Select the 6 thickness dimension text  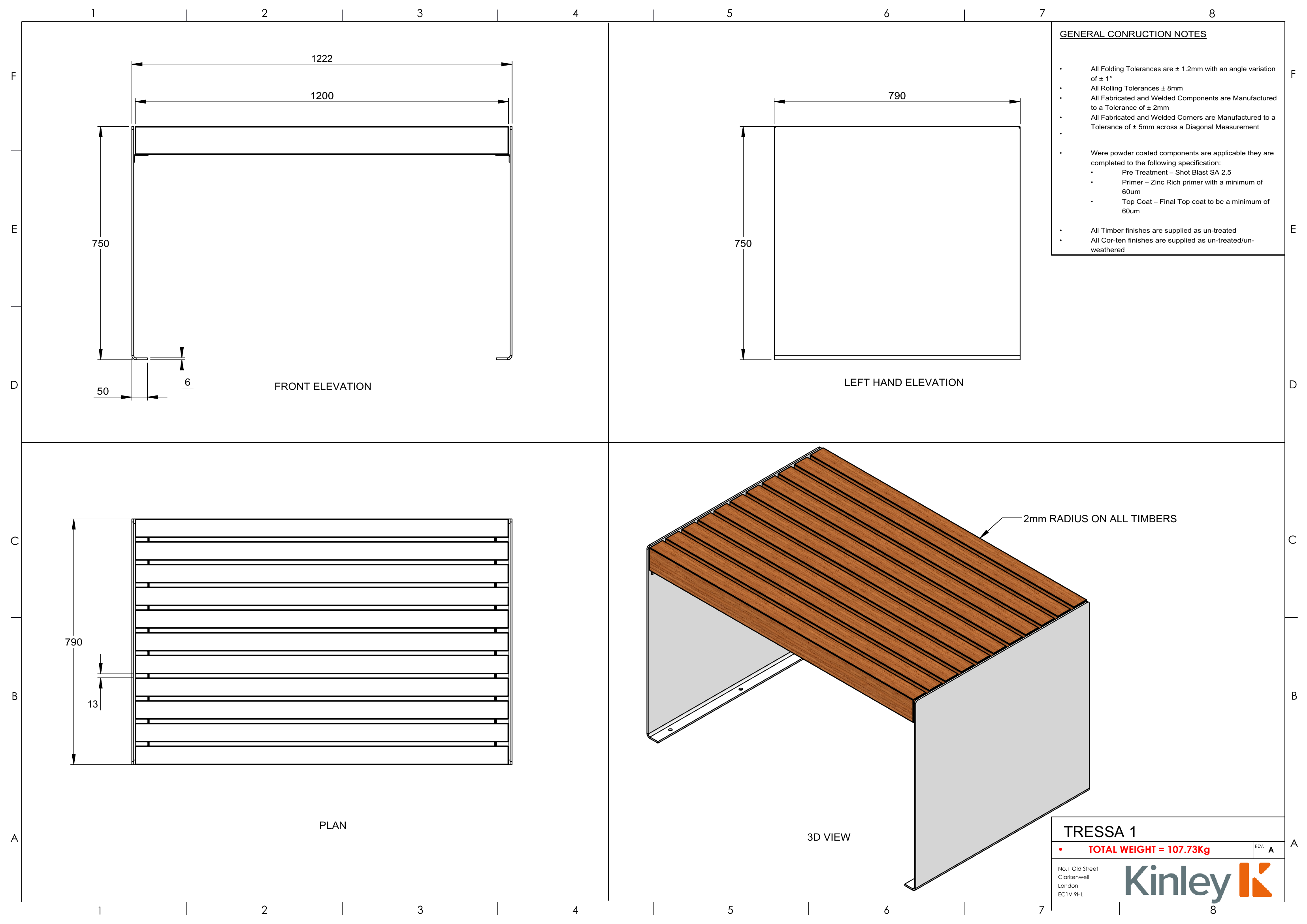[x=187, y=382]
